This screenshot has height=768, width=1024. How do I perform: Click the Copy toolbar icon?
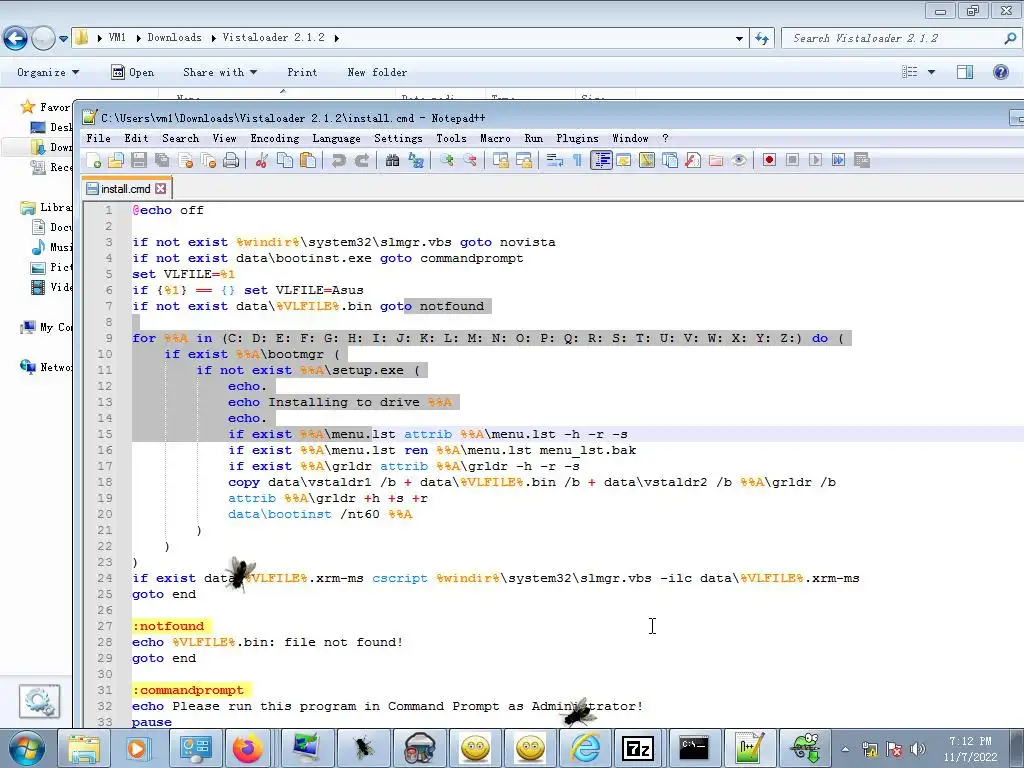[x=285, y=160]
